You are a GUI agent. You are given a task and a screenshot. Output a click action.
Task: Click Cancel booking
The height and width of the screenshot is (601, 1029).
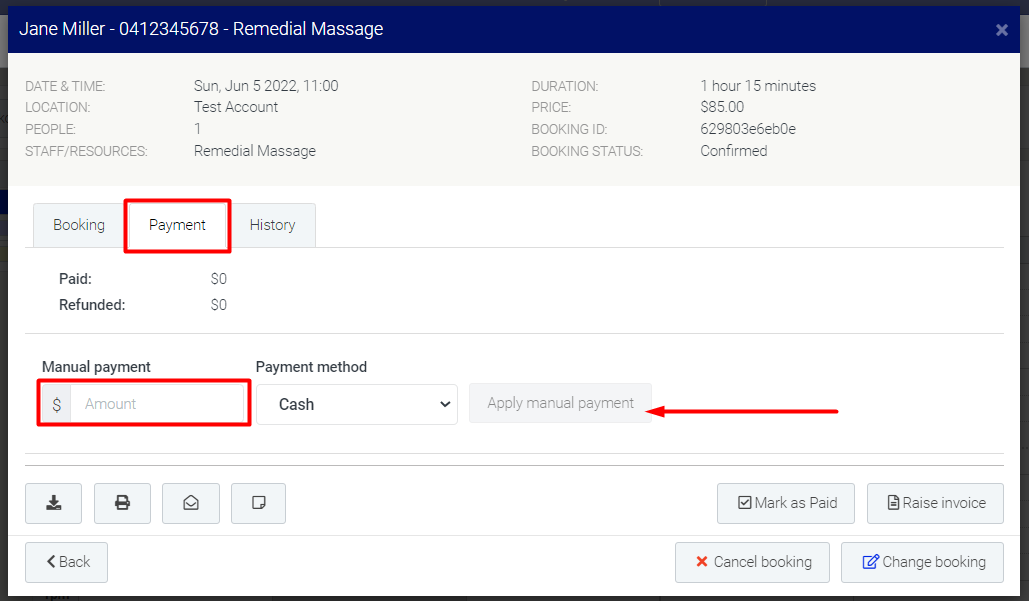752,562
